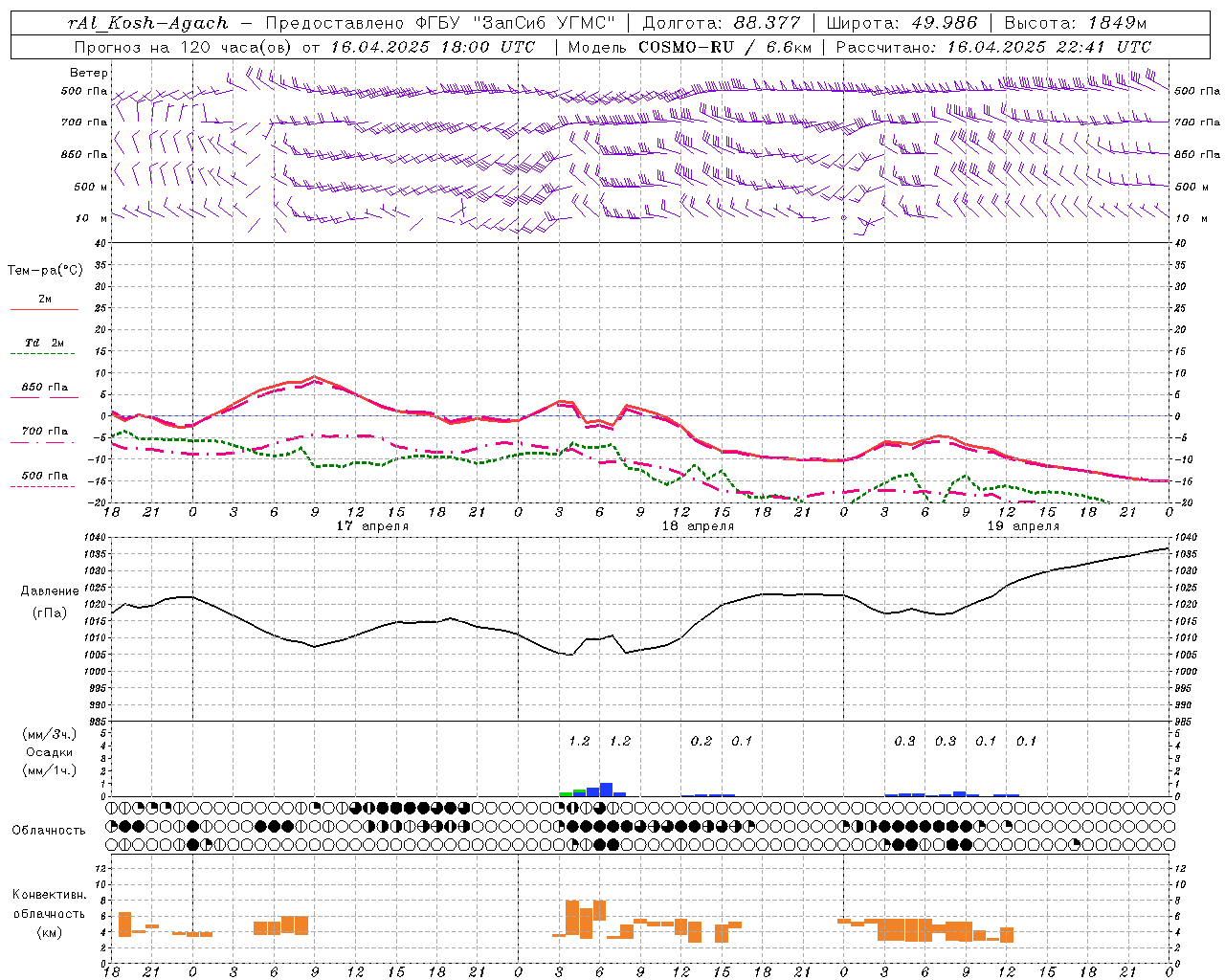The height and width of the screenshot is (980, 1225).
Task: Click the 'Td 2м' dew point legend entry
Action: (44, 343)
